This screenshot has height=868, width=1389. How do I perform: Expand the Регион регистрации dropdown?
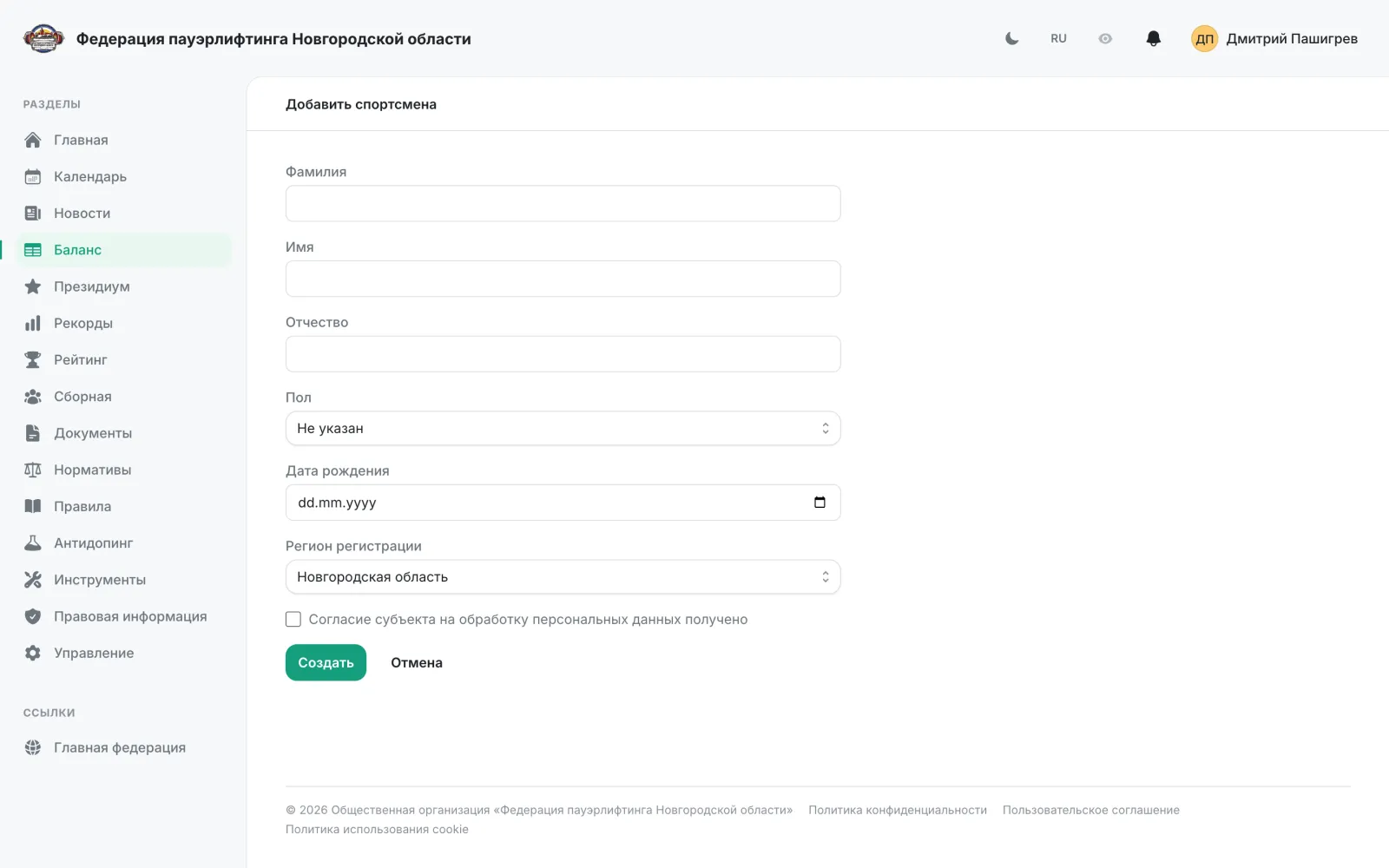(563, 576)
